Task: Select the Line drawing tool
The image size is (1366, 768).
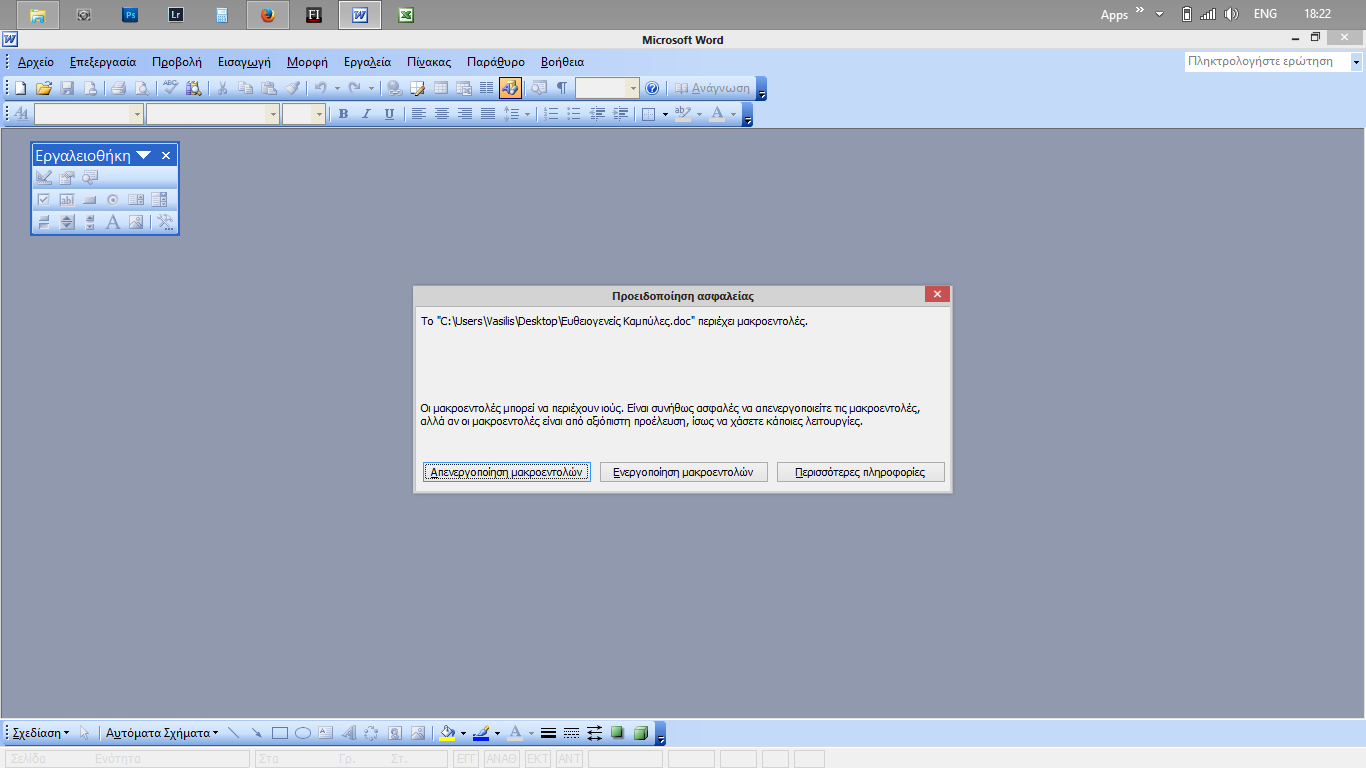Action: 234,733
